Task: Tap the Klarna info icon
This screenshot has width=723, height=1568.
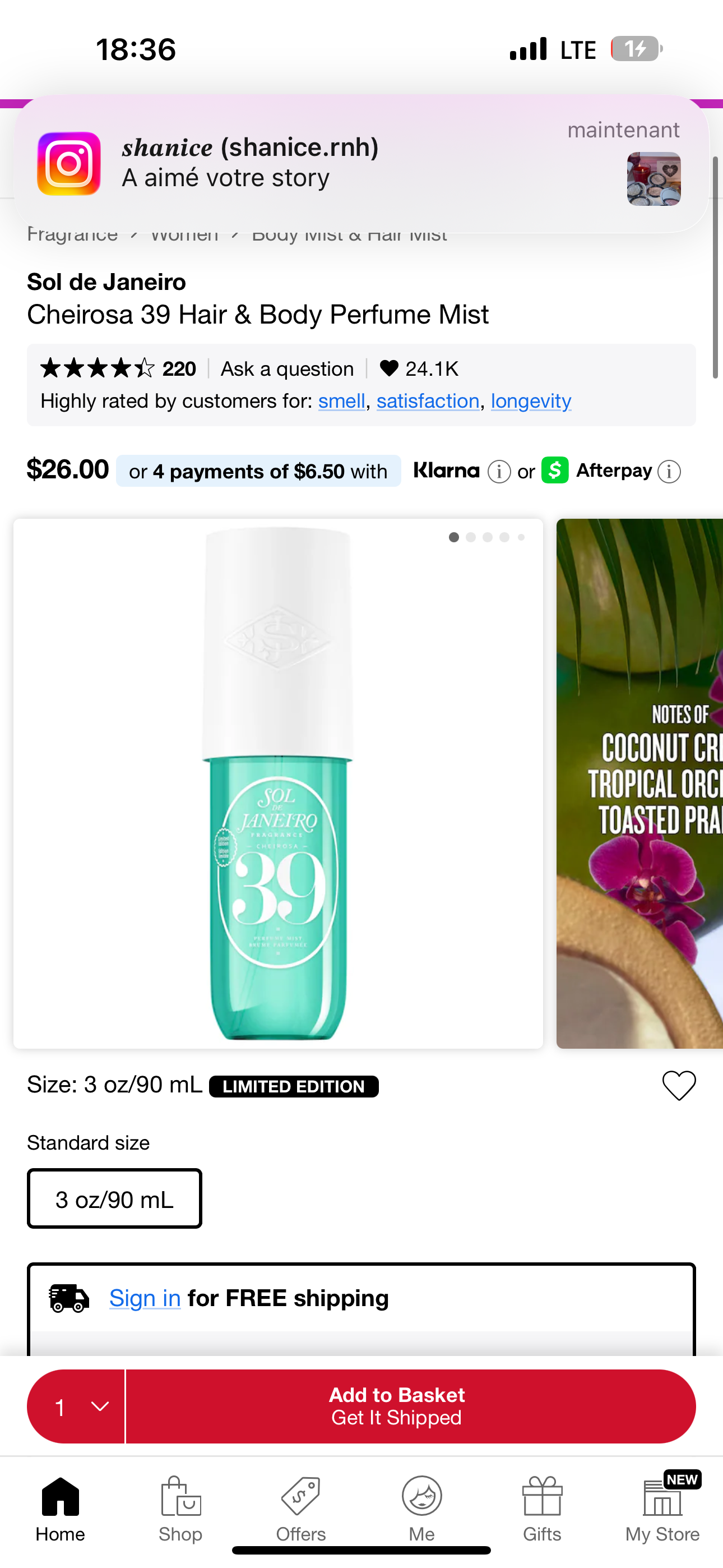Action: (x=498, y=471)
